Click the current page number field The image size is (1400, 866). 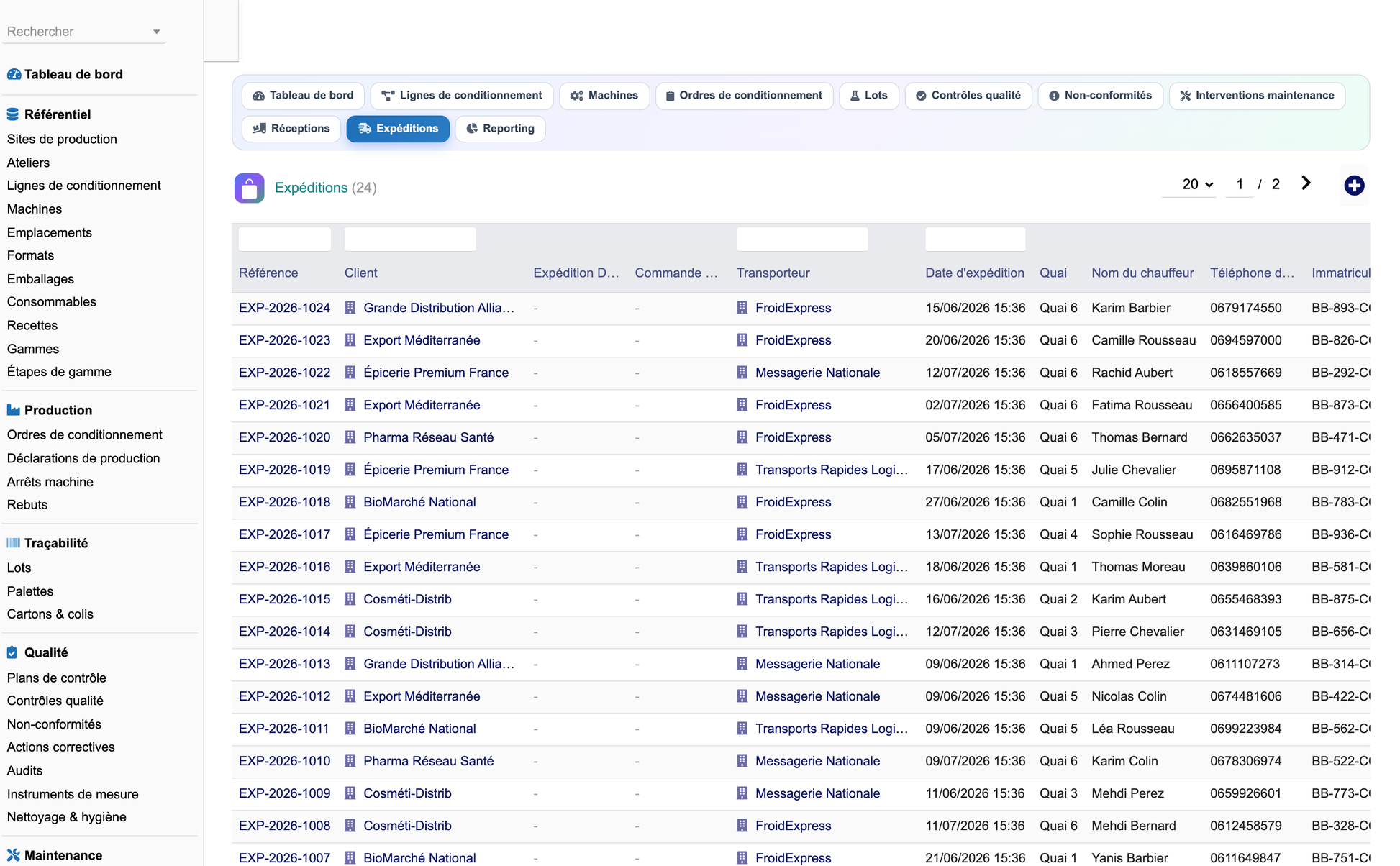[x=1240, y=184]
